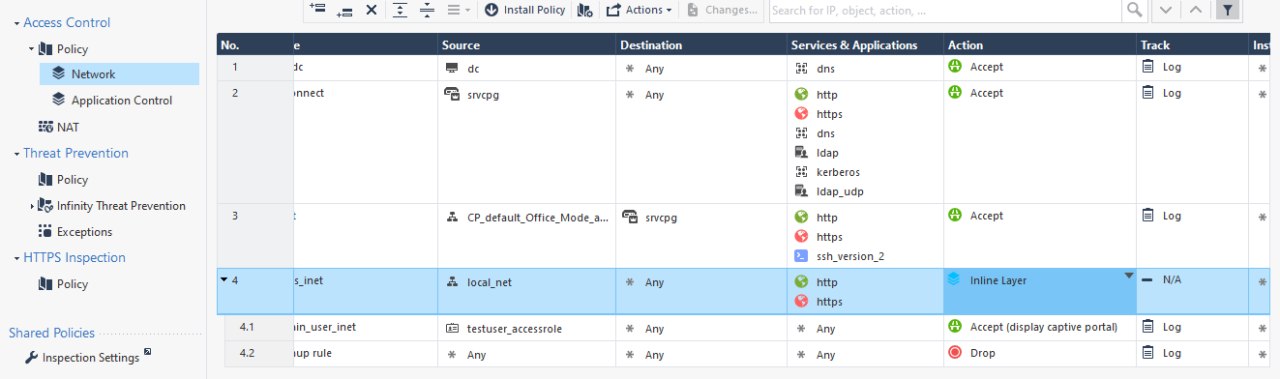The height and width of the screenshot is (379, 1280).
Task: Click the Install Policy button
Action: (x=525, y=9)
